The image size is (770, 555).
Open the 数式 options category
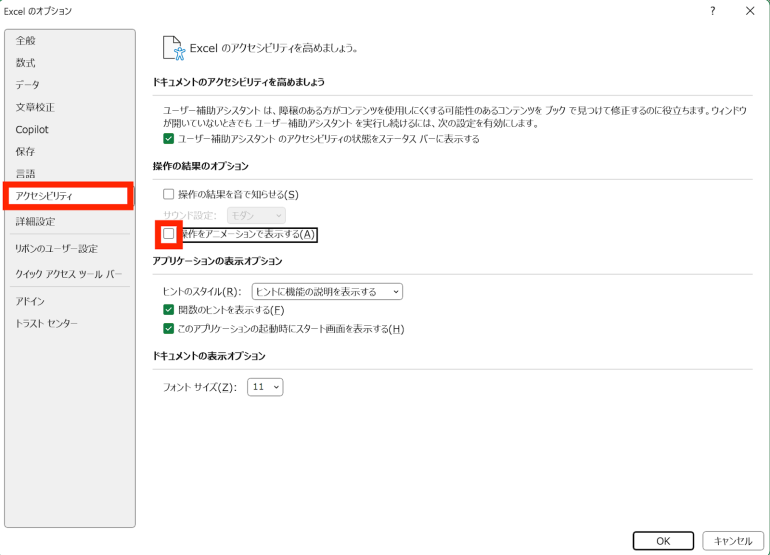26,63
